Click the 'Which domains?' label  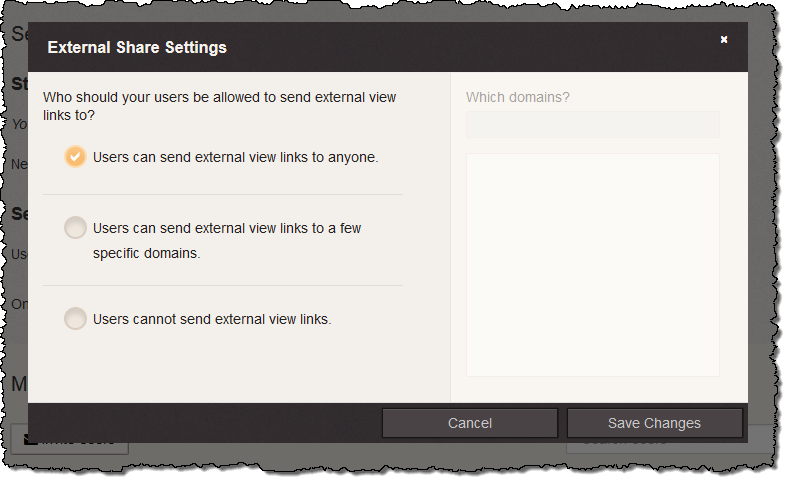point(518,98)
